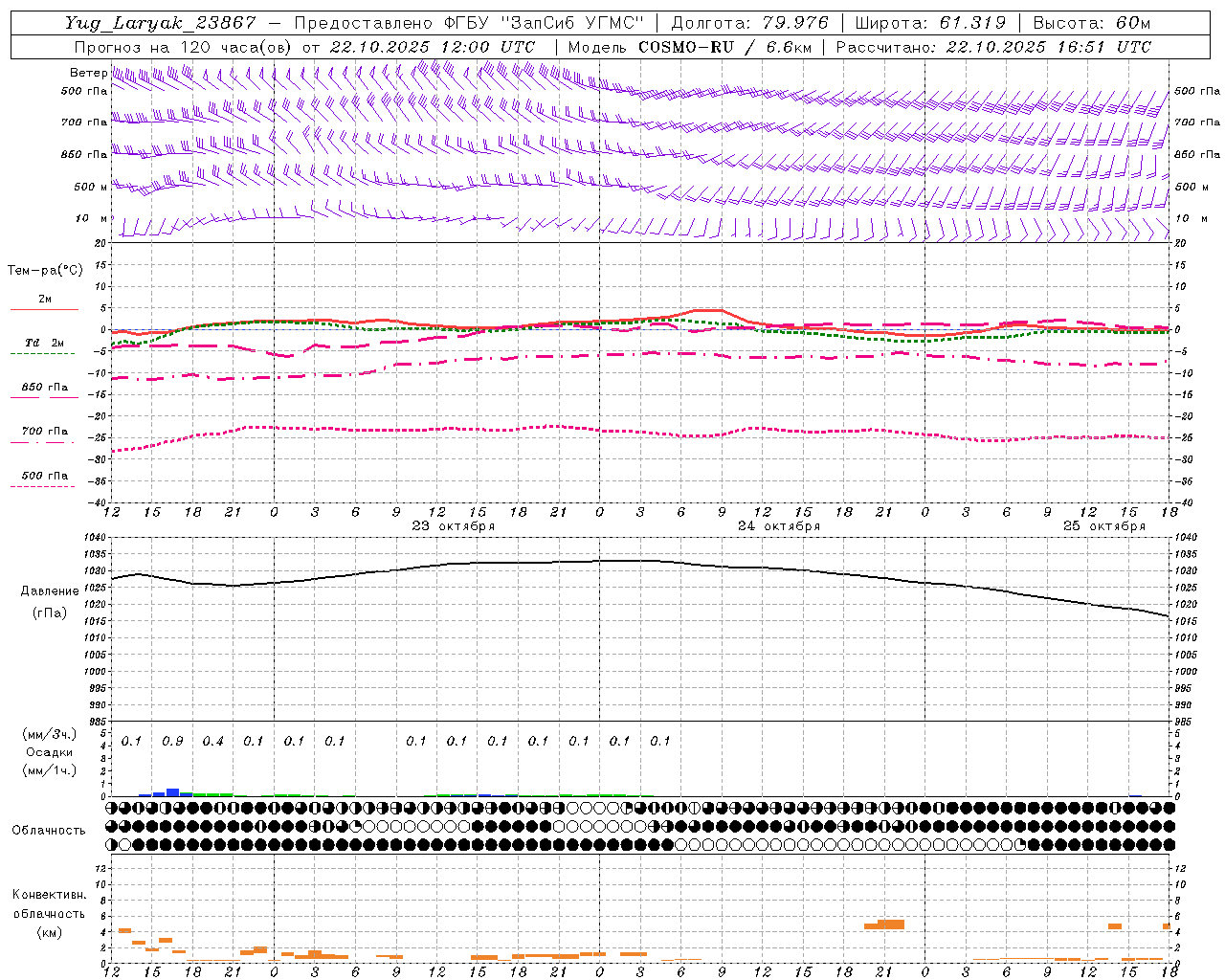Viewport: 1225px width, 980px height.
Task: Click the '24 октября' date label
Action: click(x=779, y=526)
